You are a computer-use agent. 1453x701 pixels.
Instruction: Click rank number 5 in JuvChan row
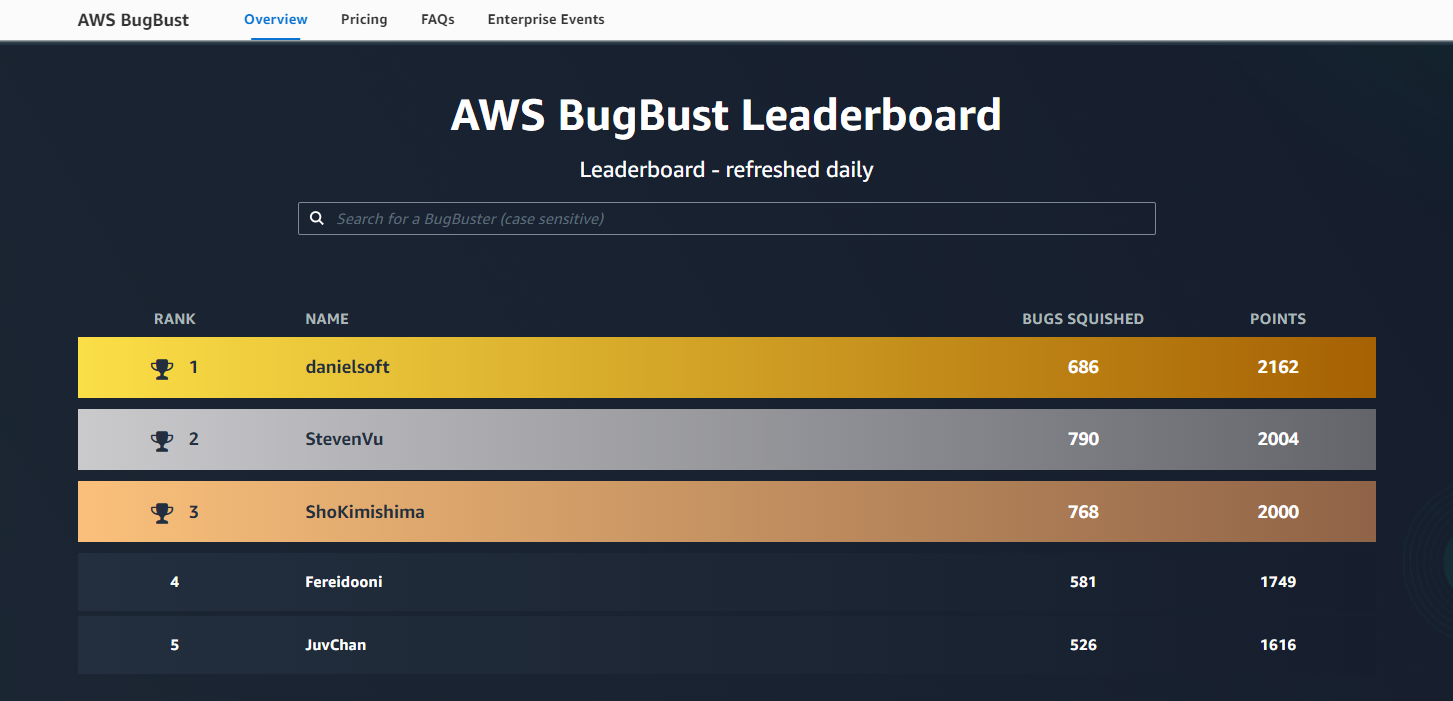click(175, 645)
